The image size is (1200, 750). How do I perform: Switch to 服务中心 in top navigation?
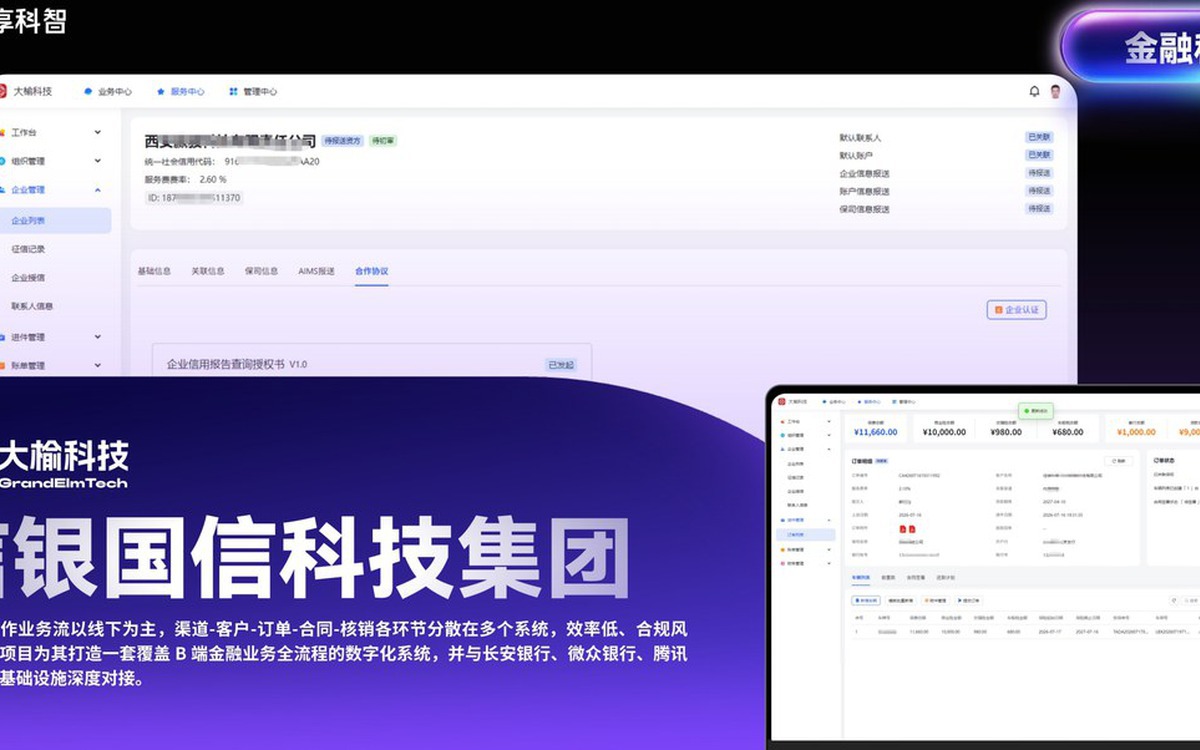[x=180, y=91]
